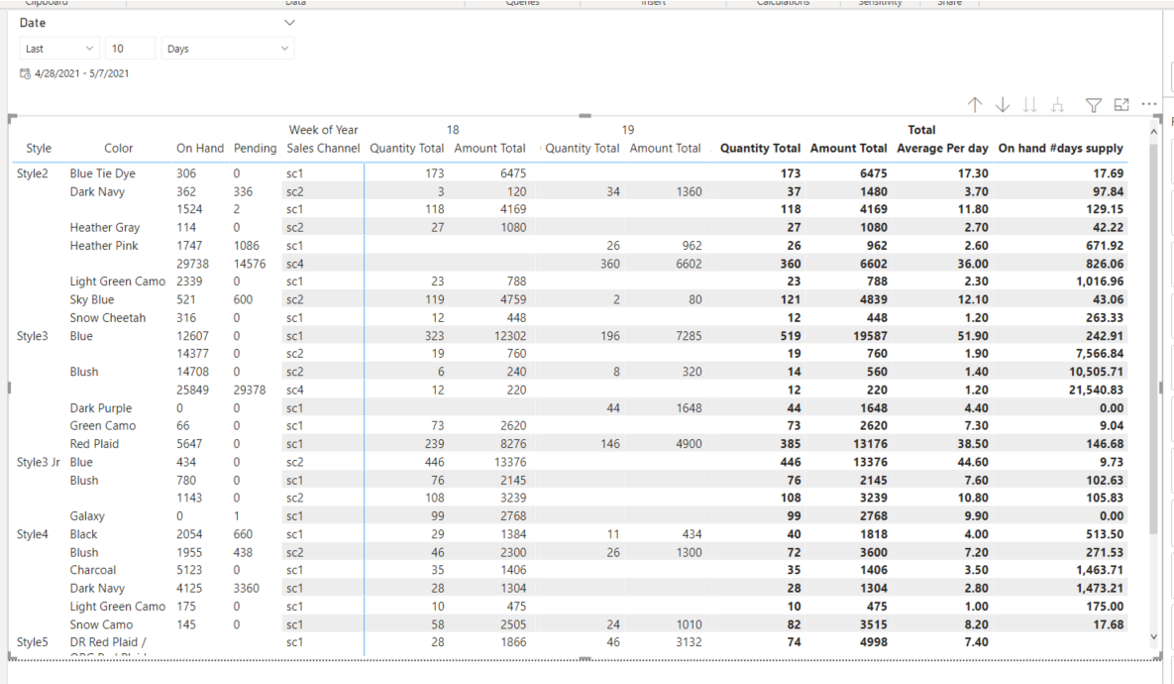Click the Heather Gray color cell
Screen dimensions: 1174x684
point(105,228)
